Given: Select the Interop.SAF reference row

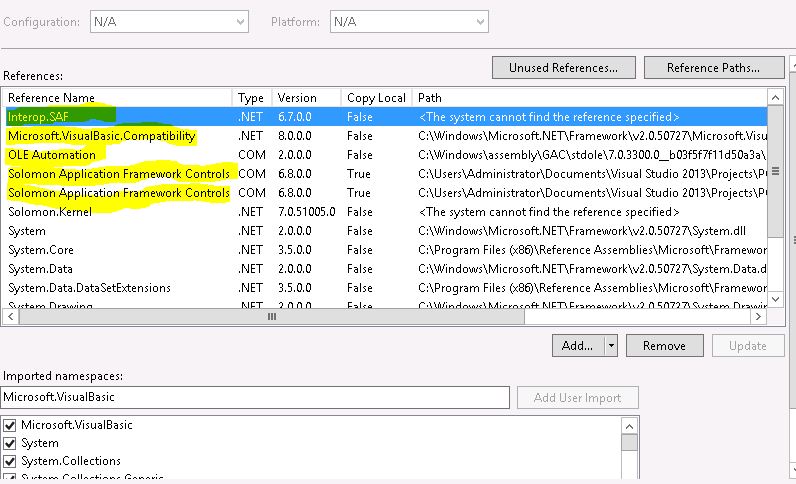Looking at the screenshot, I should [x=386, y=117].
